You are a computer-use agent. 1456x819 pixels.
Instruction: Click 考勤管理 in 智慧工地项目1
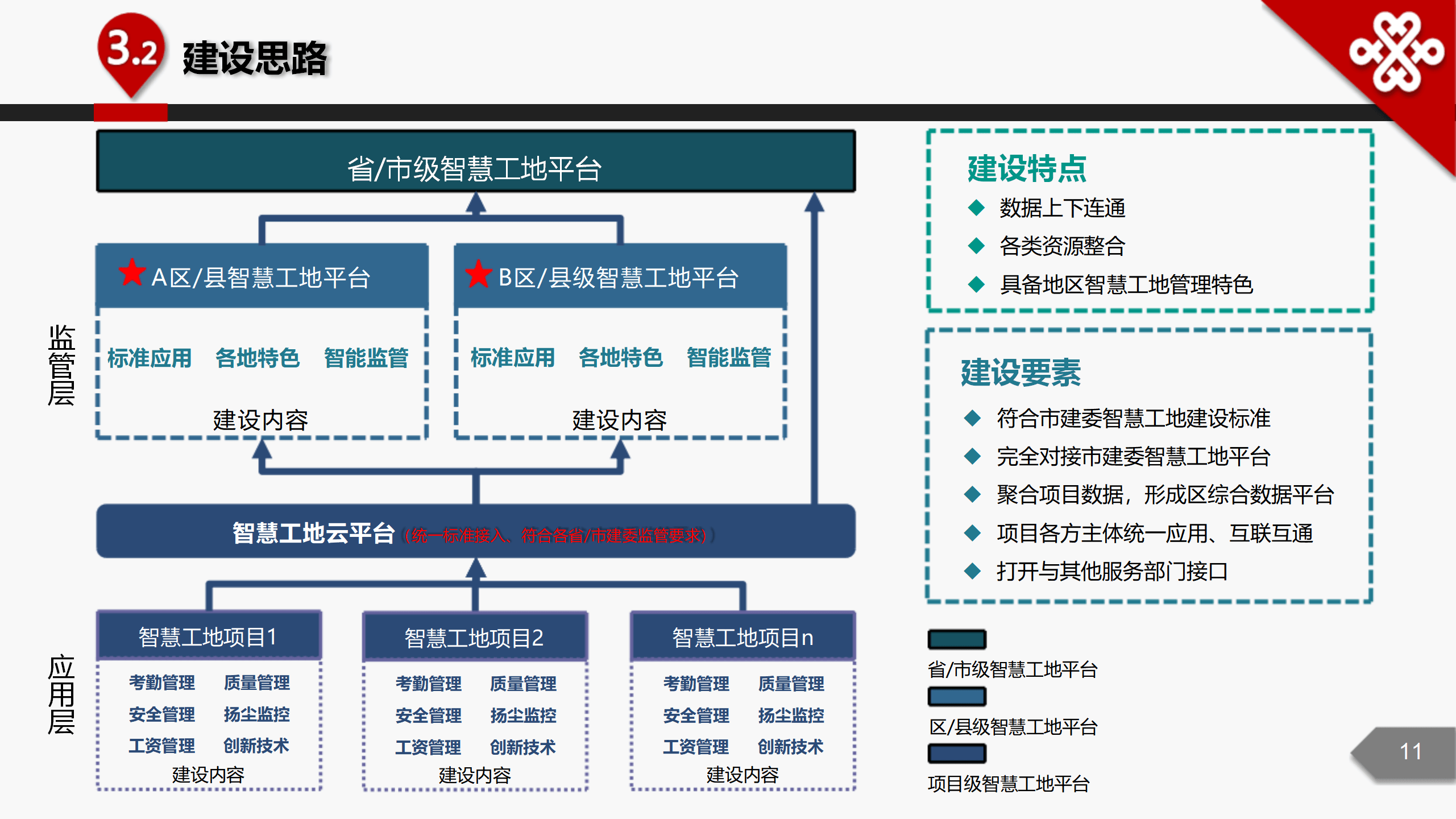162,682
